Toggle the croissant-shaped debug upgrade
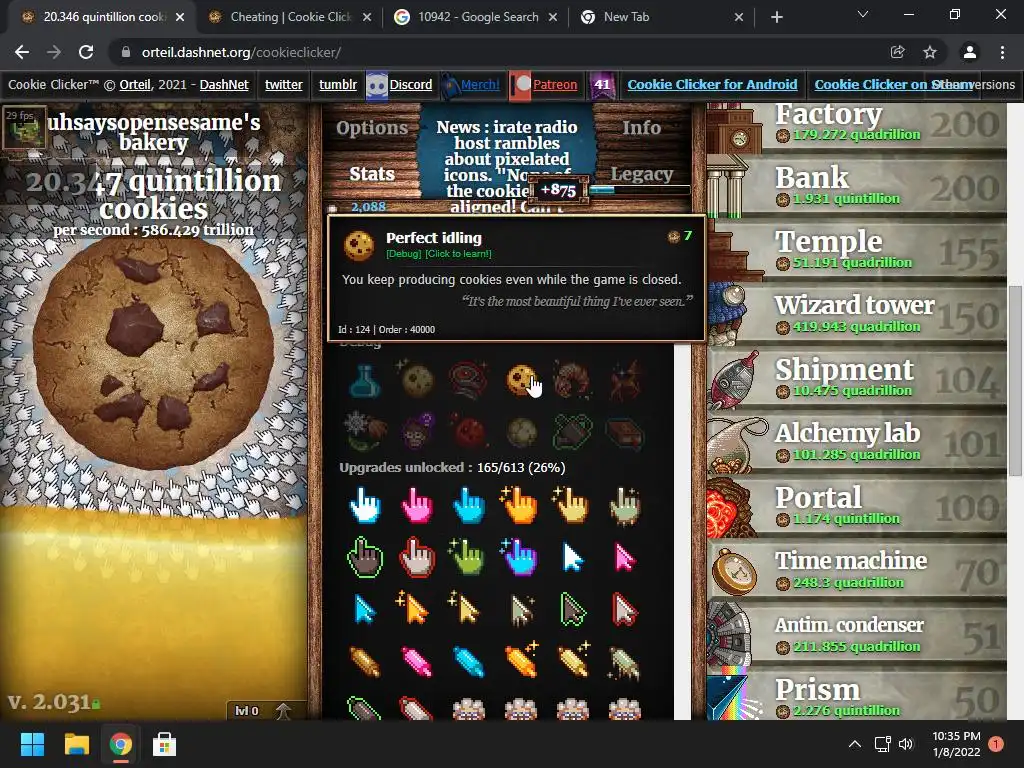Image resolution: width=1024 pixels, height=768 pixels. [x=573, y=380]
